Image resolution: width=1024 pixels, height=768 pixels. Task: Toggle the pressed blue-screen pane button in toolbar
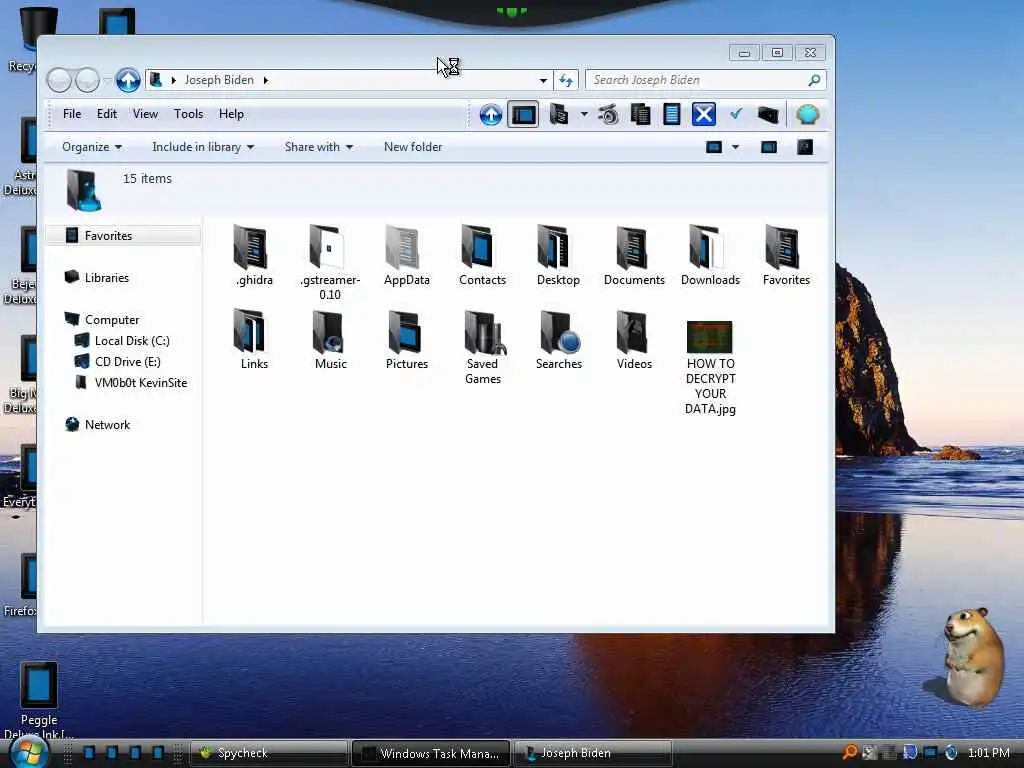[x=523, y=115]
